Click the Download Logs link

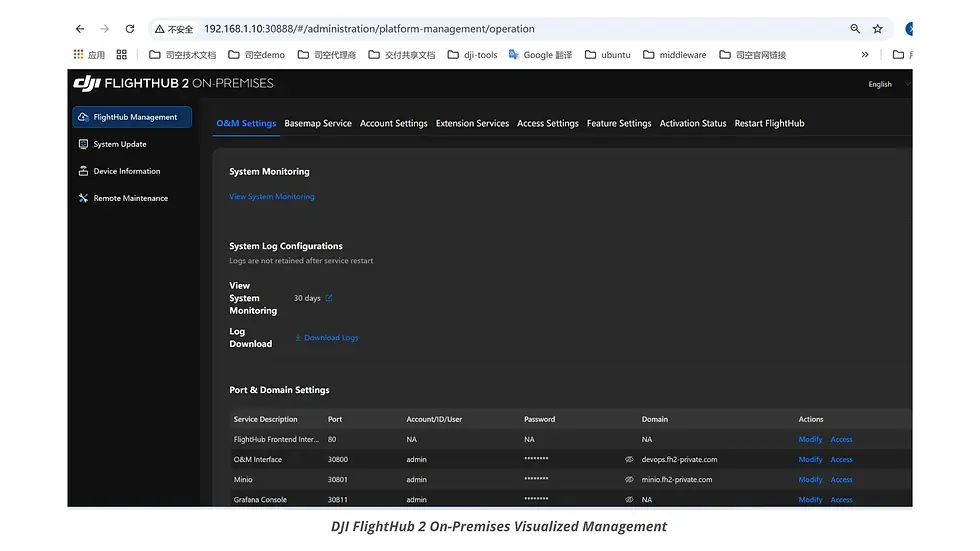(x=327, y=337)
